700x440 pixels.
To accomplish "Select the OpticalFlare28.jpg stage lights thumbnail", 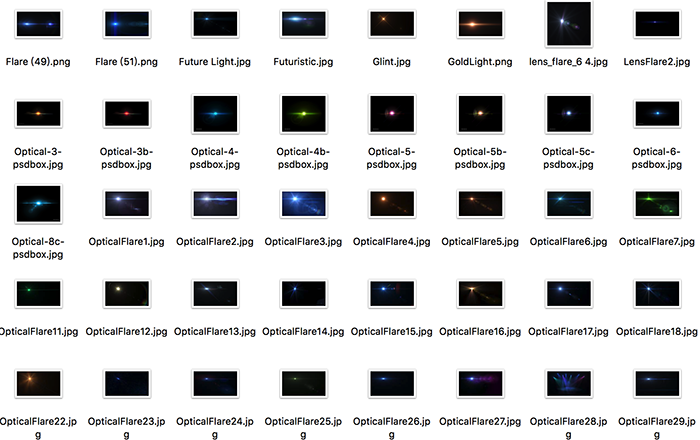I will pyautogui.click(x=569, y=383).
